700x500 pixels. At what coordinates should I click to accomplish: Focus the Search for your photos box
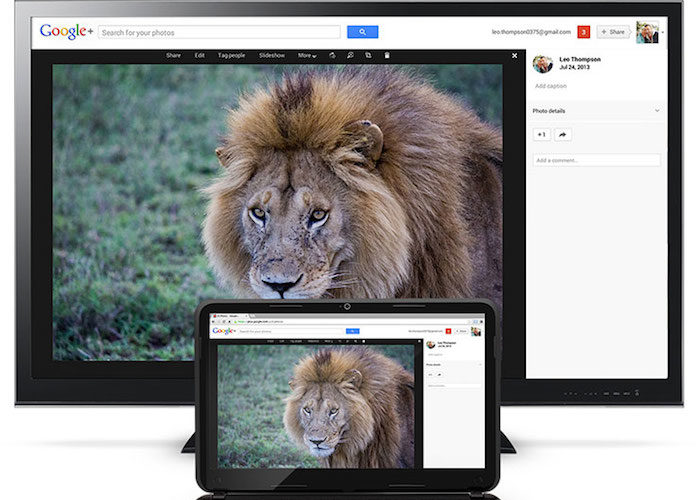pos(220,32)
